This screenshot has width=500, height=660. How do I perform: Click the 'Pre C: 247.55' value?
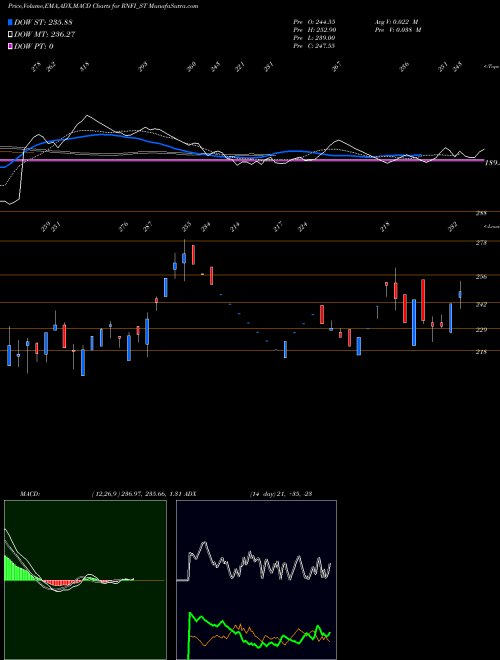click(314, 46)
